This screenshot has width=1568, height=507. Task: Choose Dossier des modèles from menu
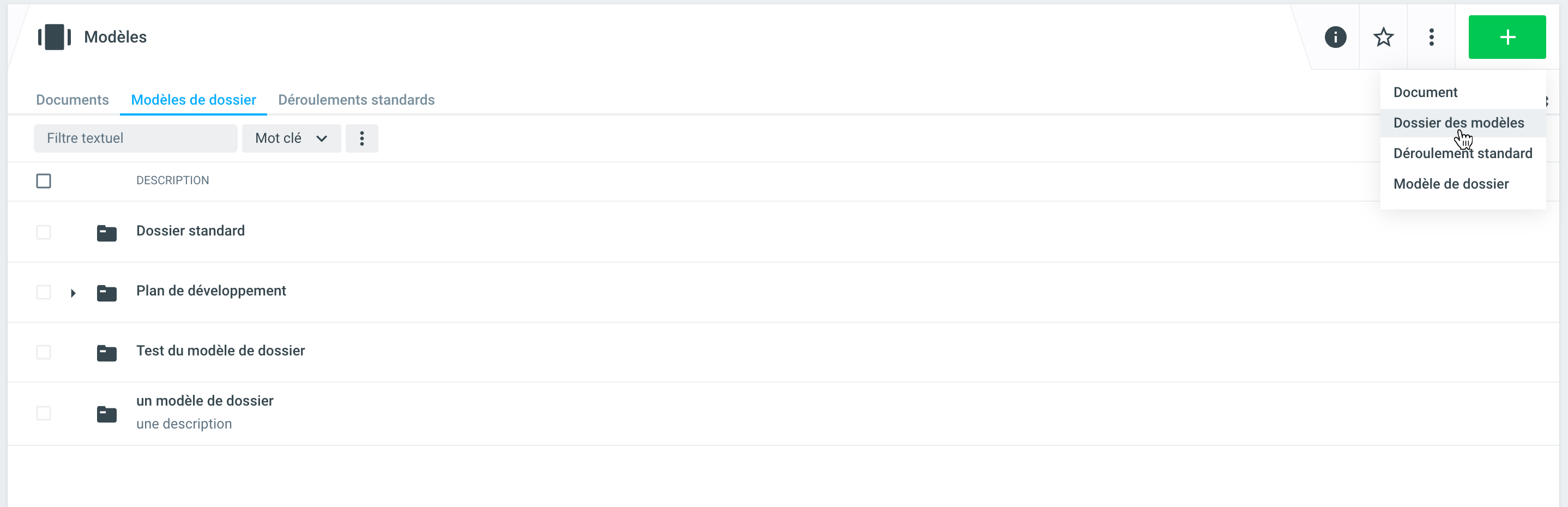(x=1458, y=123)
